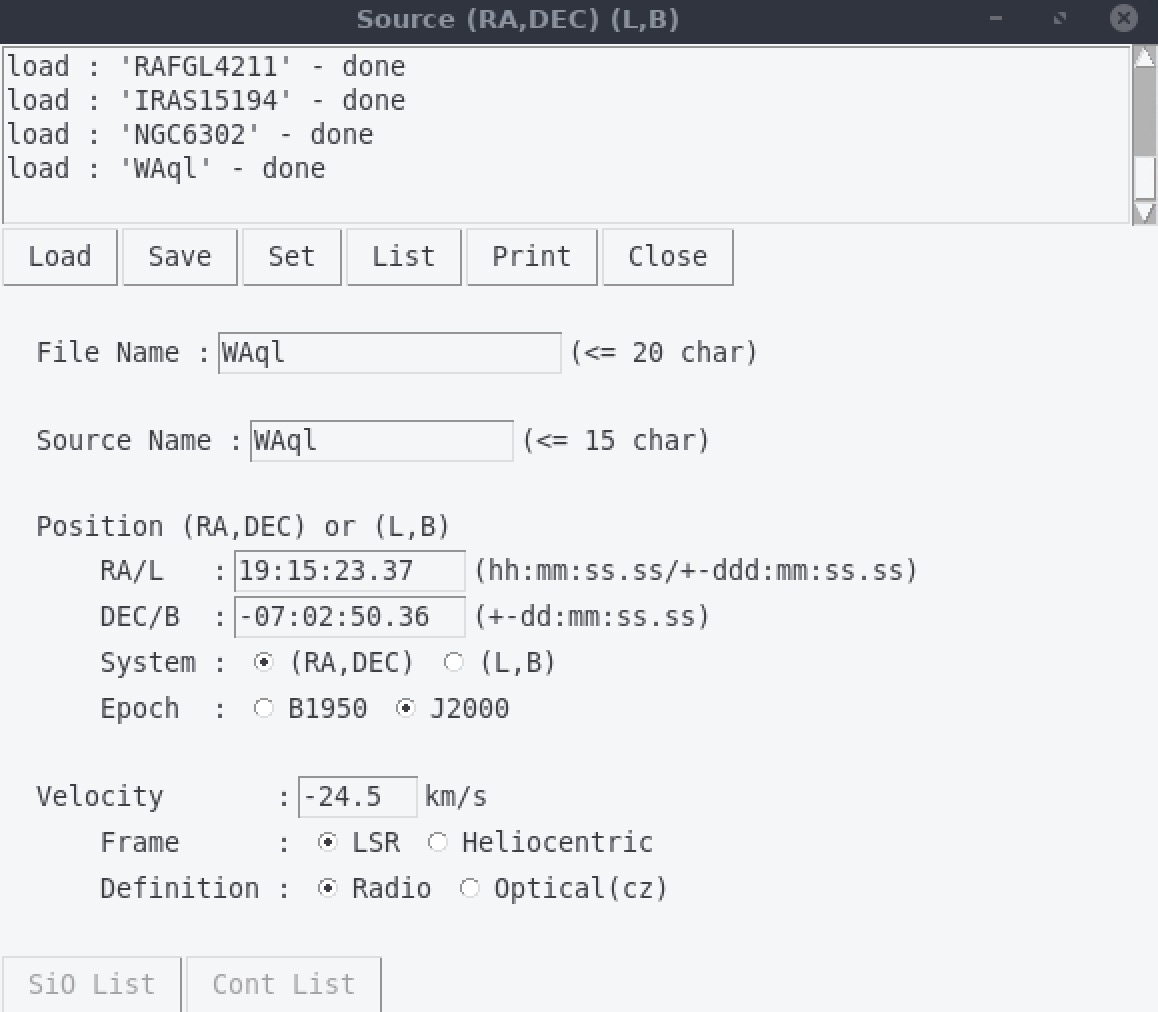Select the (RA,DEC) system radio button
1158x1012 pixels.
264,663
